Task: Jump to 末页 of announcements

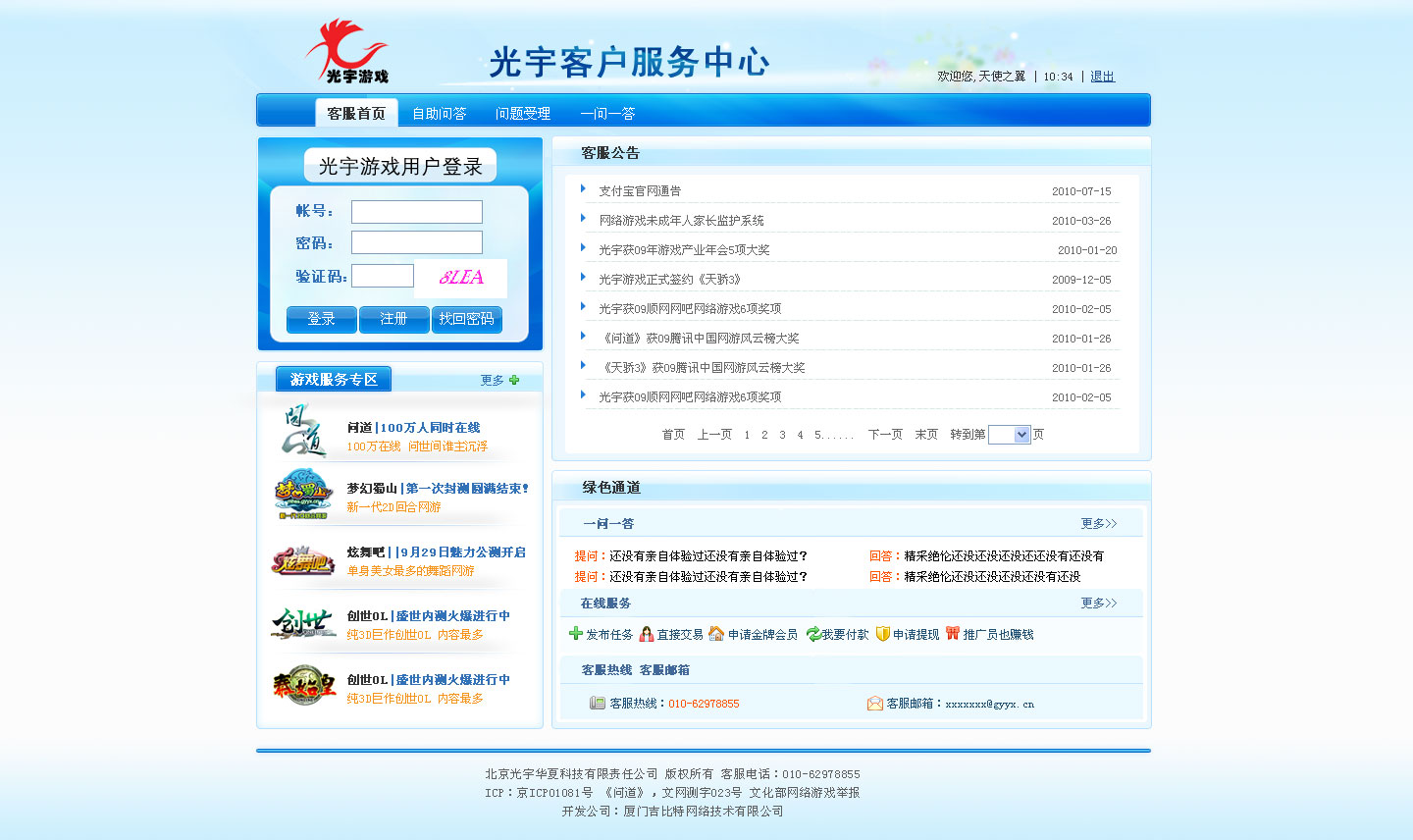Action: (926, 435)
